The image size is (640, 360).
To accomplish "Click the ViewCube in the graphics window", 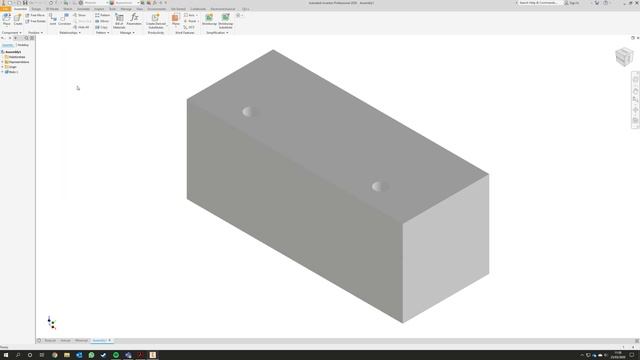I will pyautogui.click(x=624, y=57).
